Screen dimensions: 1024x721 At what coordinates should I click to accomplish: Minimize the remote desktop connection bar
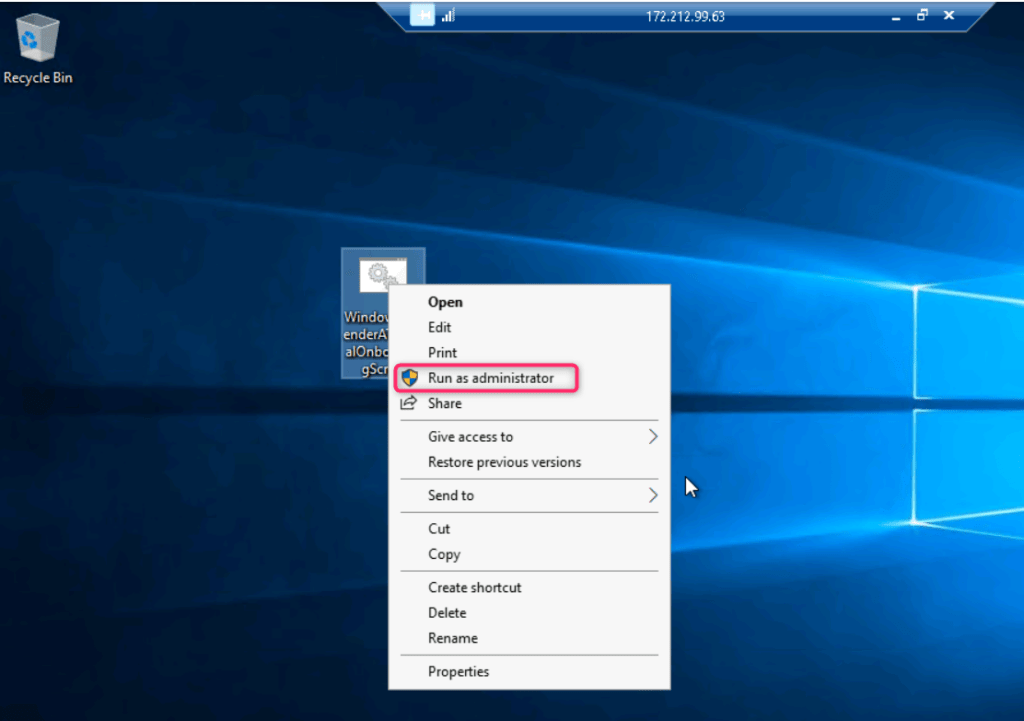click(x=895, y=16)
